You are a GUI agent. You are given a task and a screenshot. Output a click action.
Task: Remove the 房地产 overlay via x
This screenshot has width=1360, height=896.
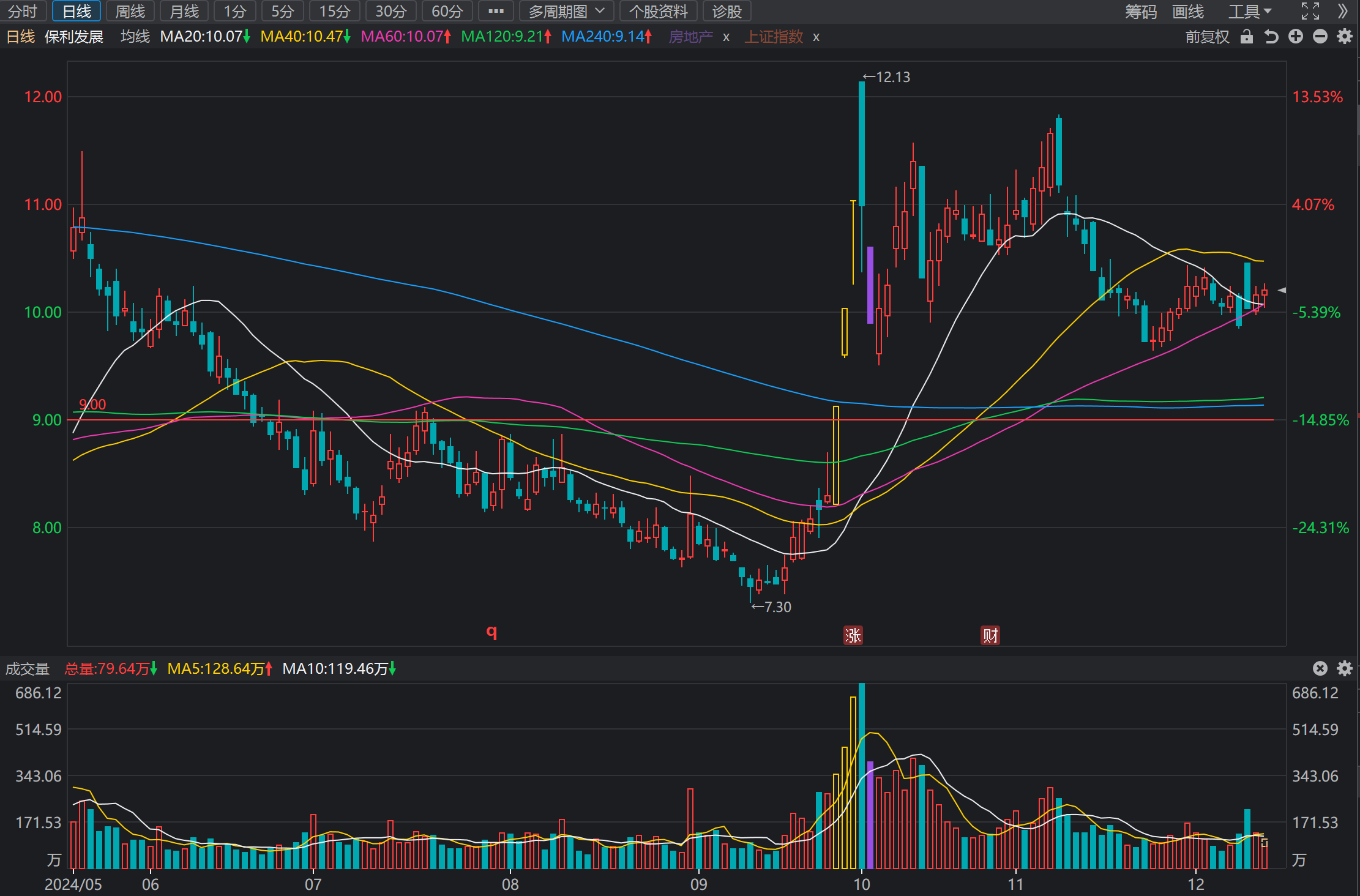tap(726, 37)
